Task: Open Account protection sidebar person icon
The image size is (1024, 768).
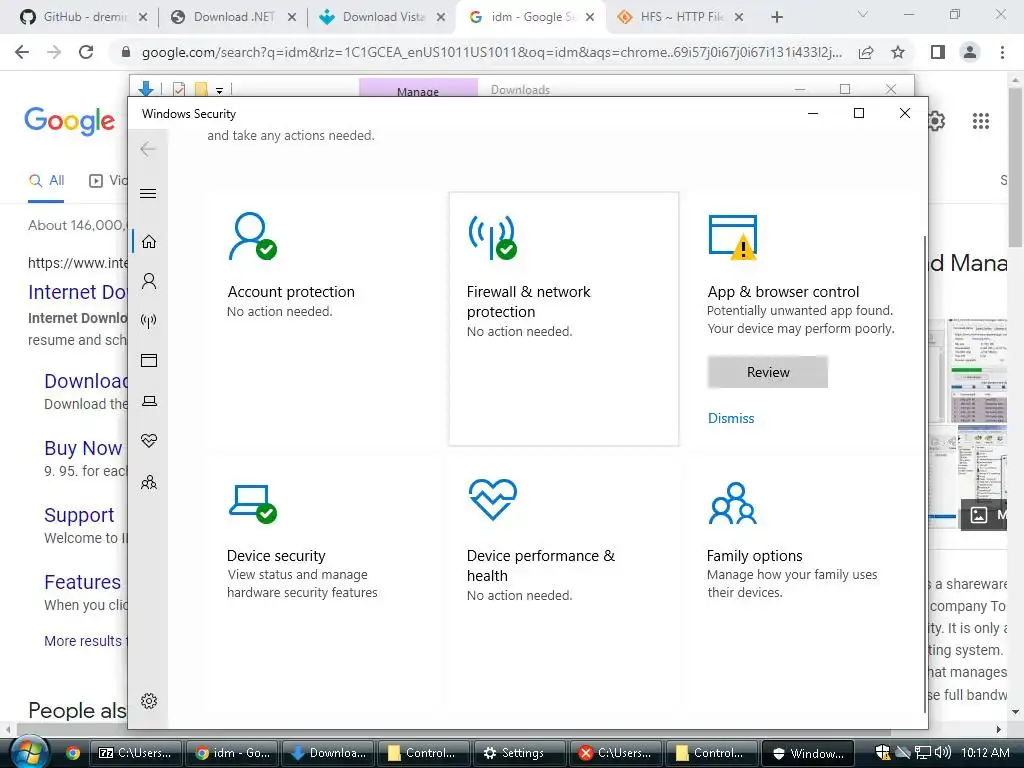Action: tap(149, 281)
